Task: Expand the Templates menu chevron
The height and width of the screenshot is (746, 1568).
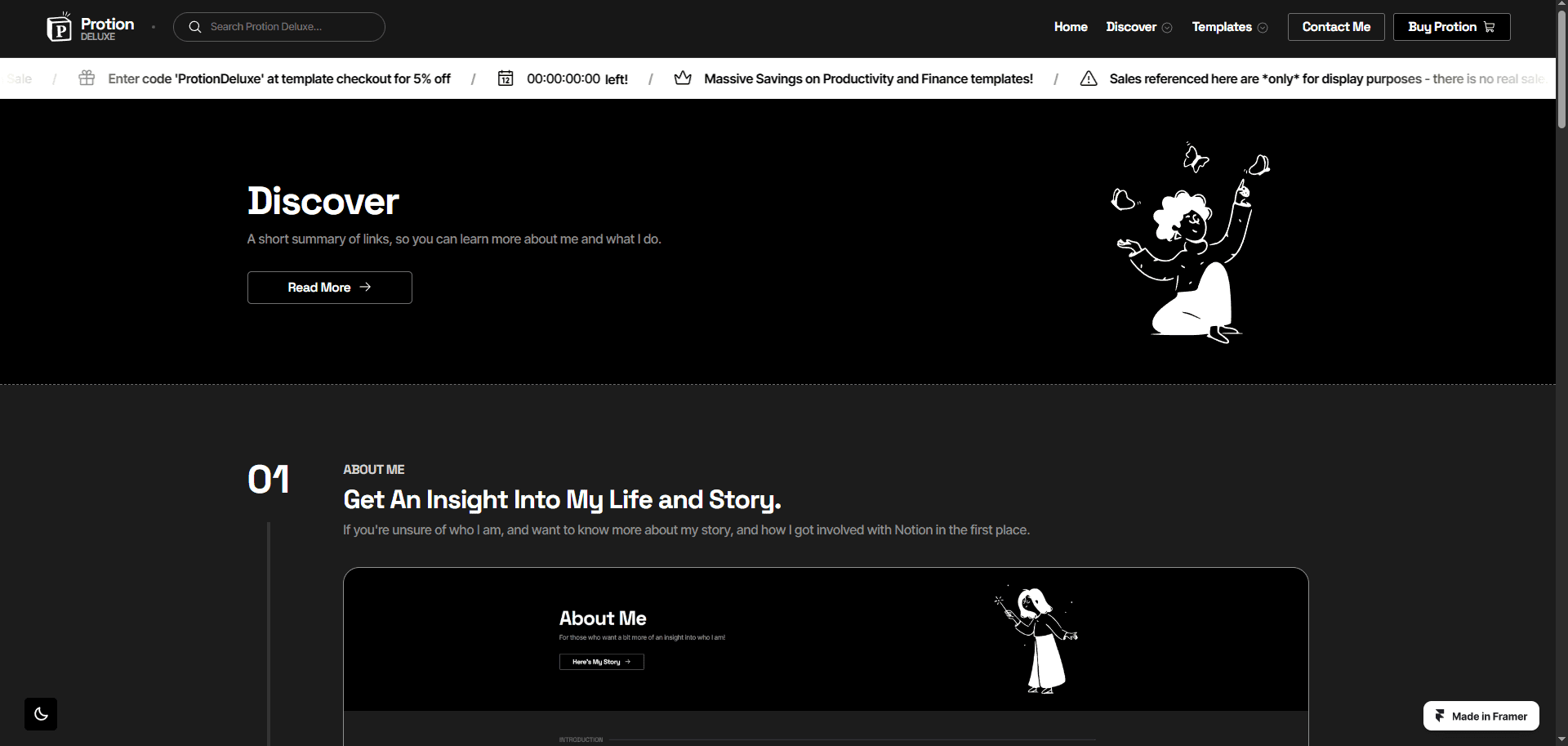Action: tap(1263, 28)
